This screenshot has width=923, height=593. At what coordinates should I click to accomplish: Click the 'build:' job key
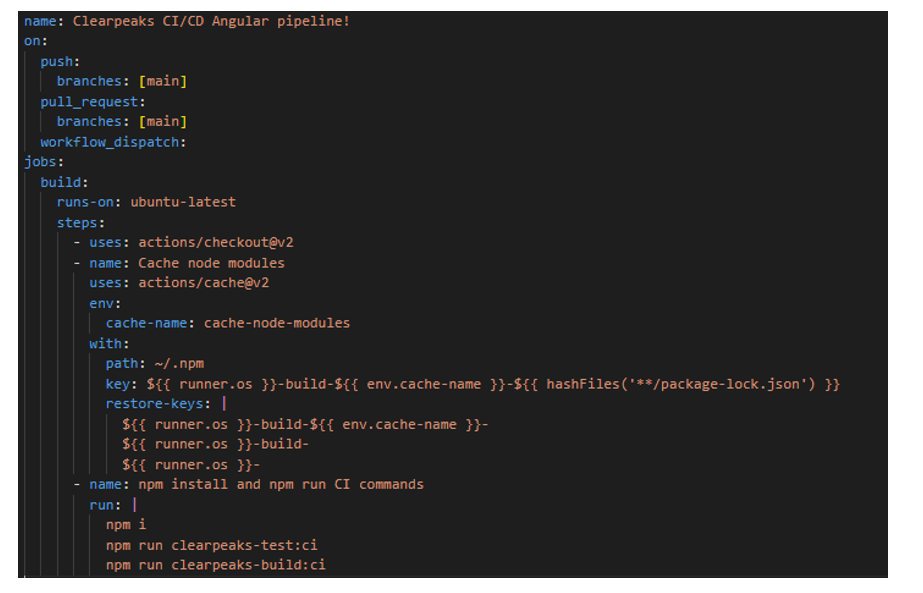coord(64,182)
